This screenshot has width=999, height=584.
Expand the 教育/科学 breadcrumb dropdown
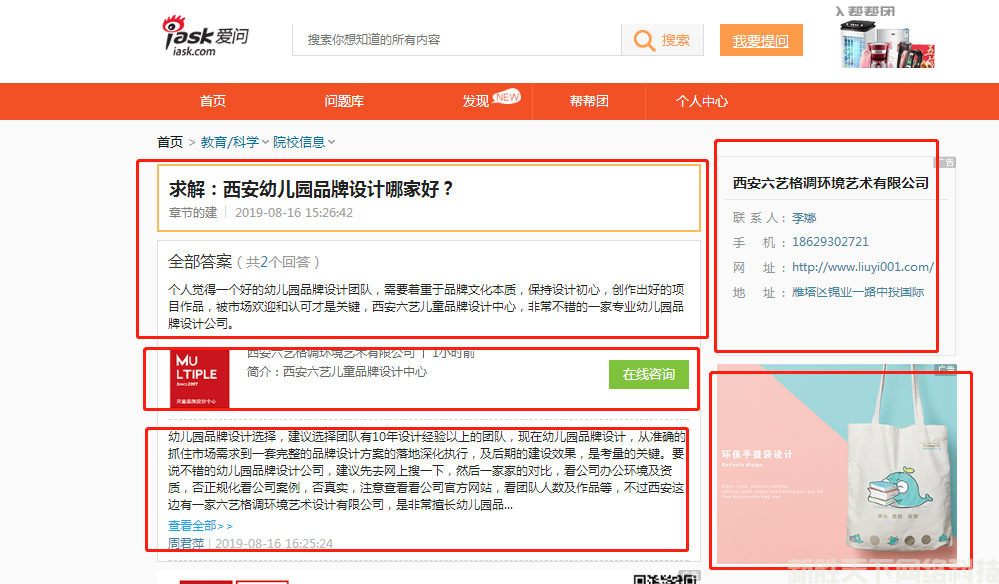pyautogui.click(x=266, y=142)
